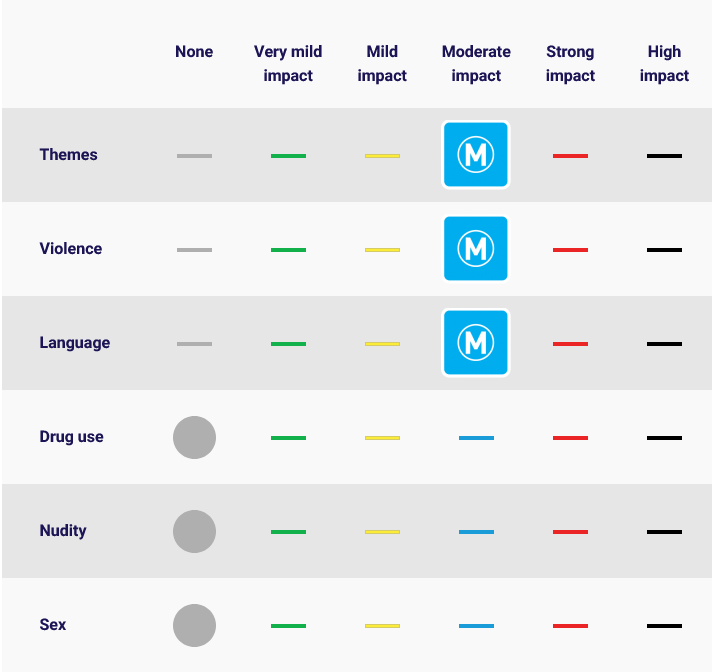Click the Moderate impact column header
This screenshot has width=712, height=672.
click(476, 64)
